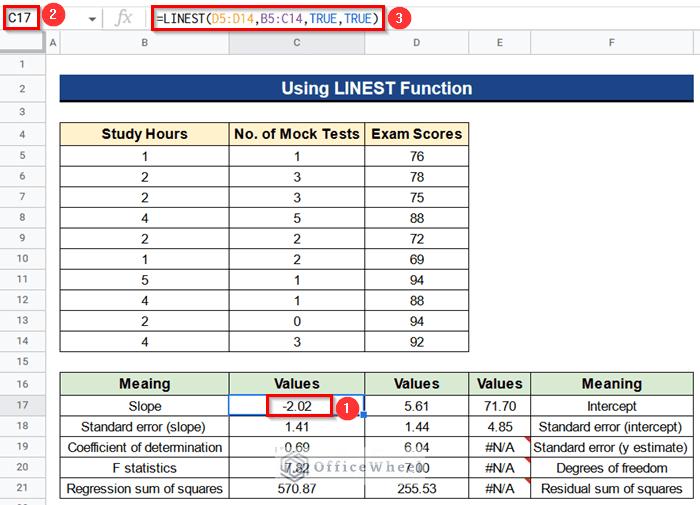Select exam score 76 cell

(x=417, y=156)
